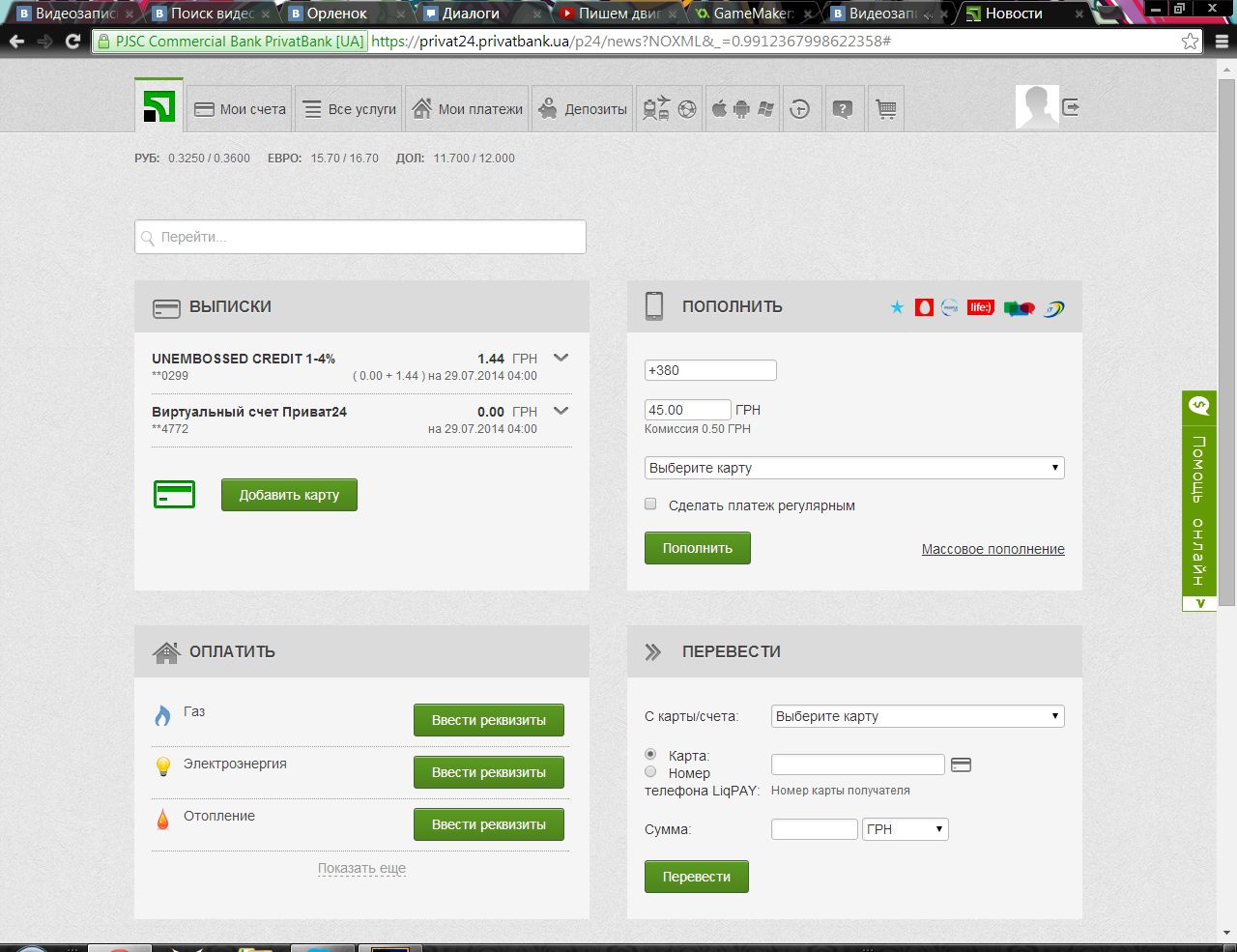This screenshot has width=1237, height=952.
Task: Log out using the exit arrow icon
Action: 1070,106
